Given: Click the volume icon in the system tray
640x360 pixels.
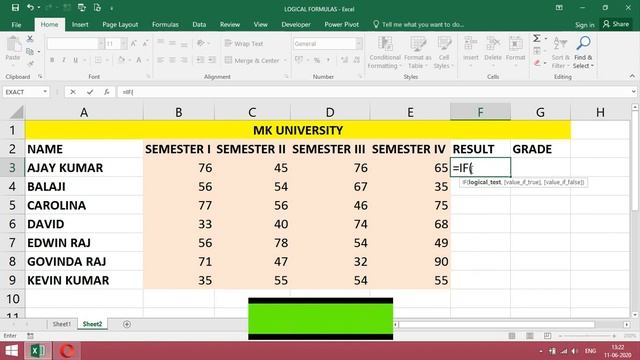Looking at the screenshot, I should (575, 351).
